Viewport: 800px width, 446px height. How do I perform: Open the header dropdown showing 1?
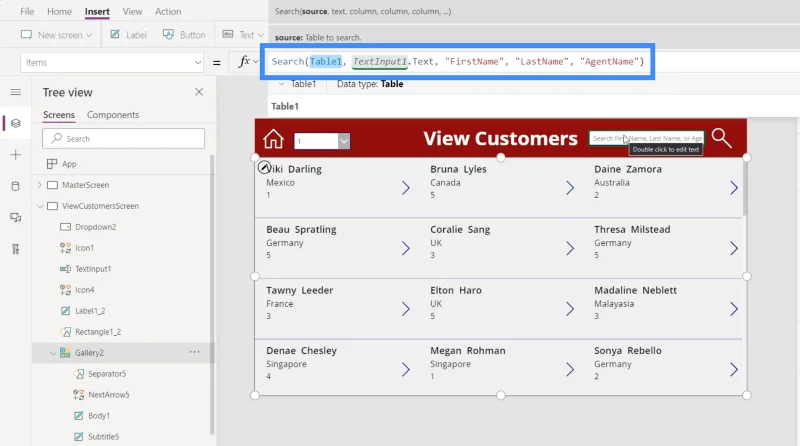coord(321,141)
